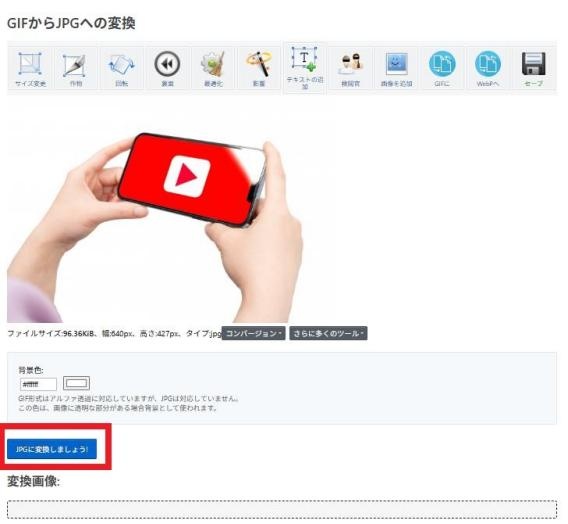
Task: Focus the background color hex input field
Action: pos(38,384)
